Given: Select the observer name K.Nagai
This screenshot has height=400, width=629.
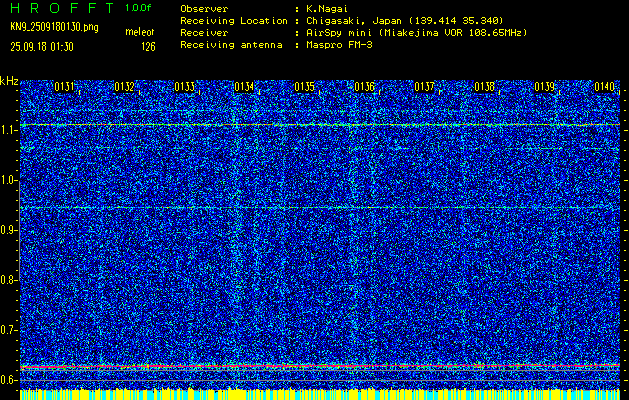Looking at the screenshot, I should (327, 9).
